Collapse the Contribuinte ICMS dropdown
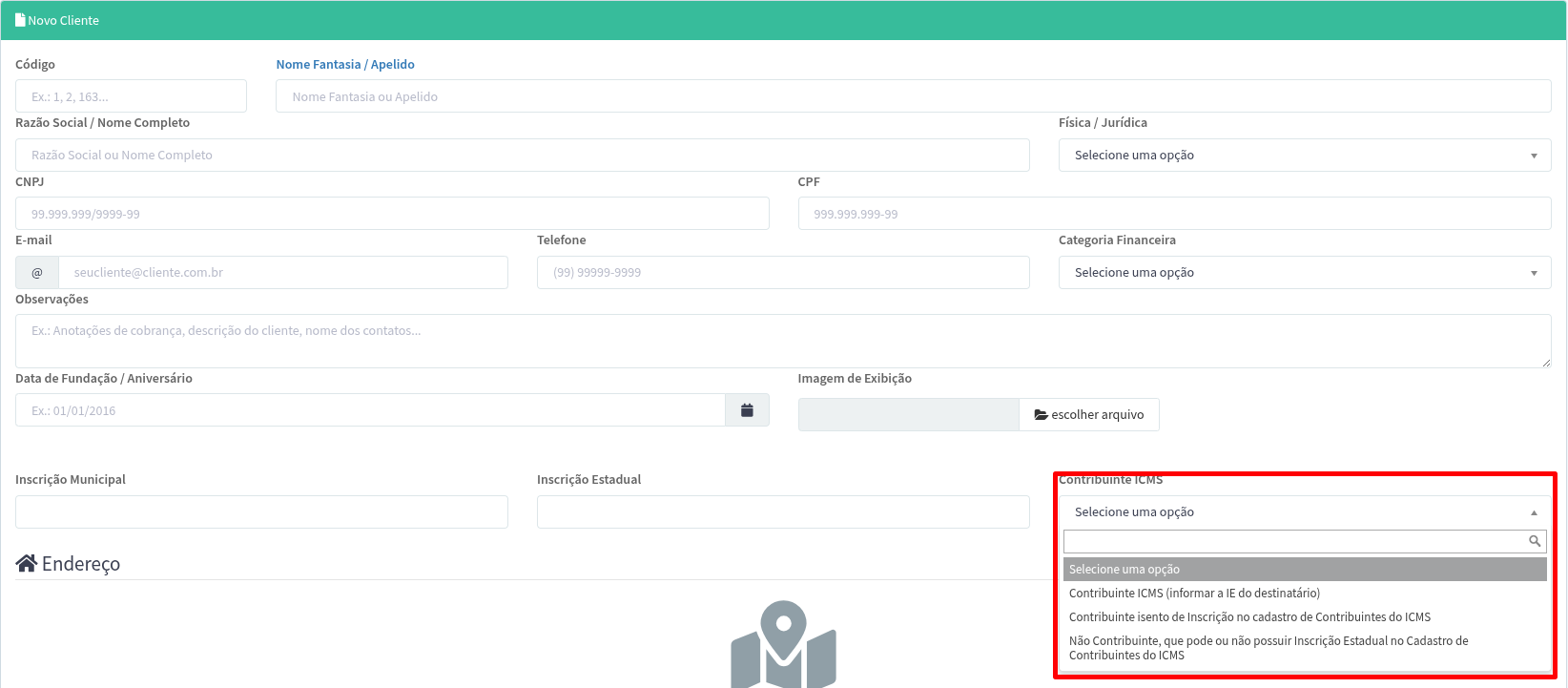 (1304, 512)
